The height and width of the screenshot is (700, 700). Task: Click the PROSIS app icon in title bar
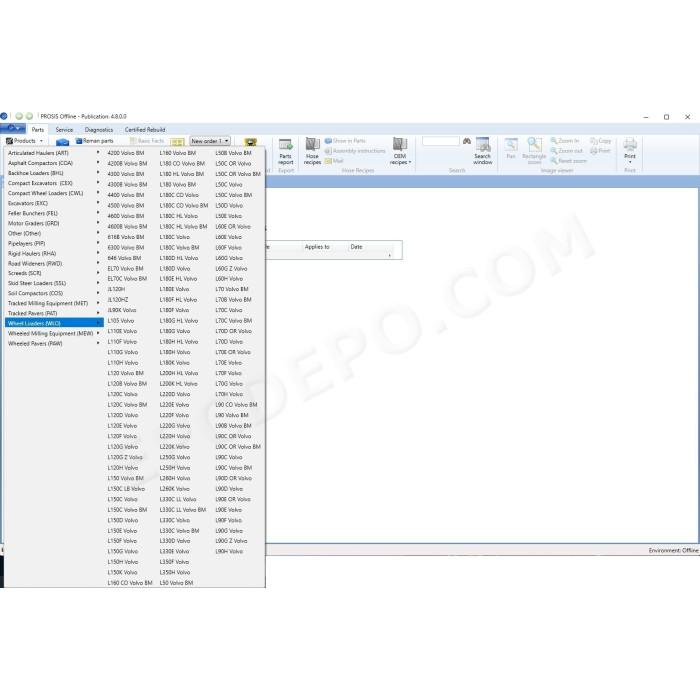[x=4, y=116]
